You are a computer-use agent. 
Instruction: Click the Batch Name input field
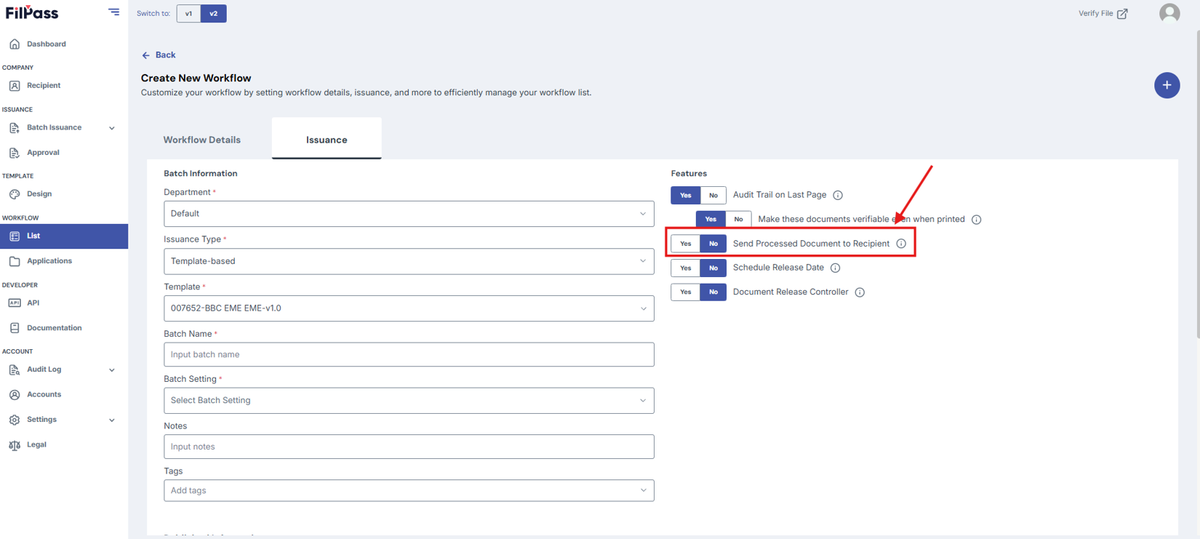pos(409,354)
